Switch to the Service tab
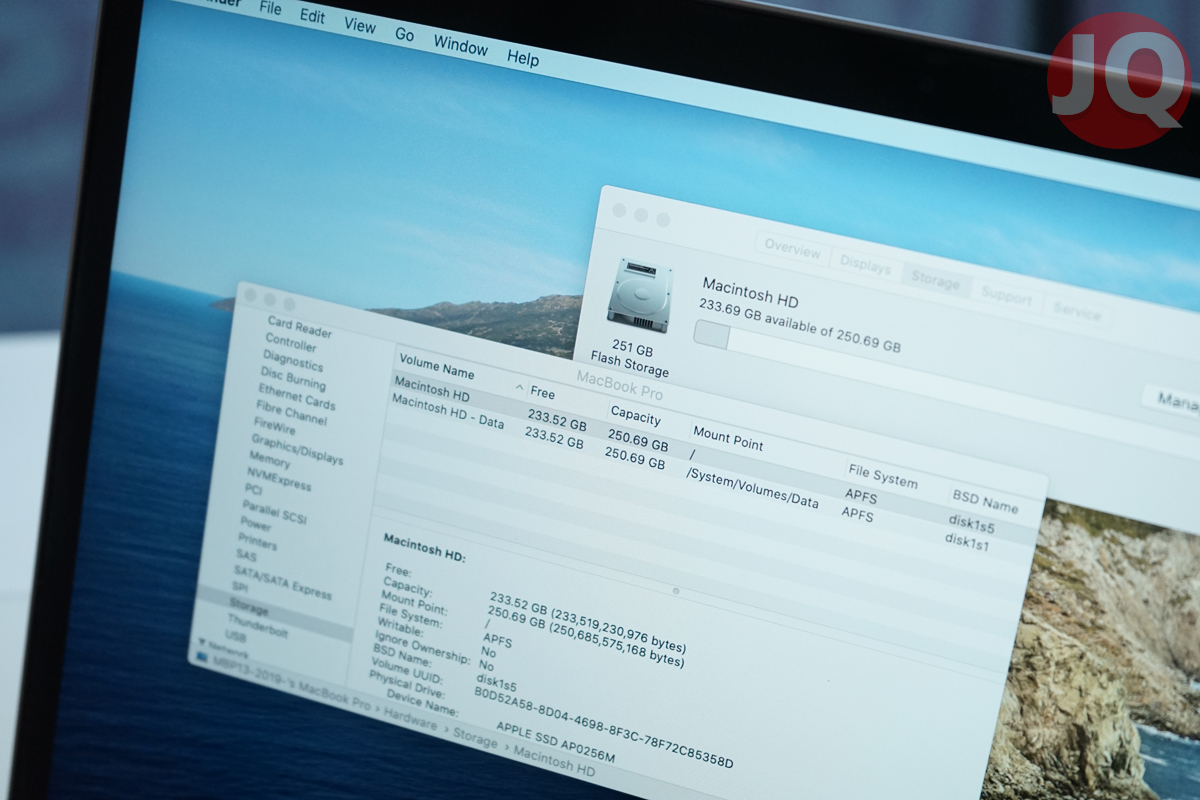The width and height of the screenshot is (1200, 800). tap(1076, 312)
